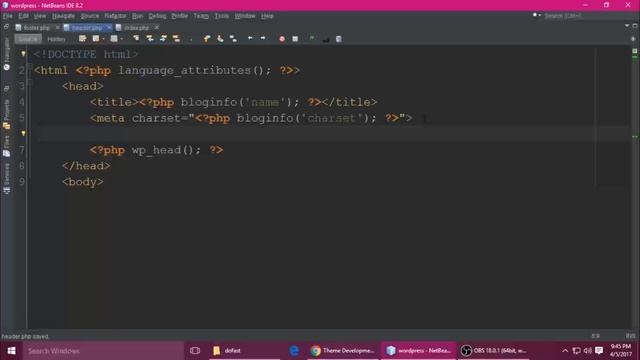Click split editor icon at toolbar right edge
640x360 pixels.
[633, 39]
